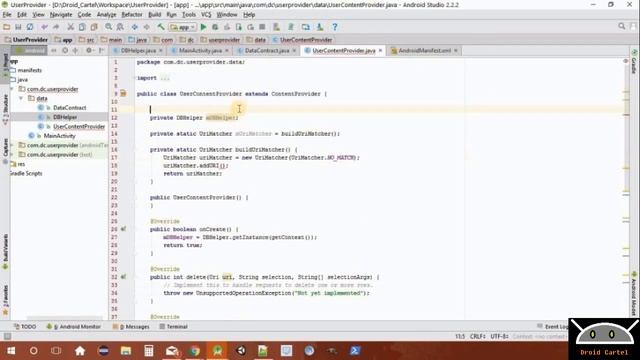This screenshot has width=640, height=360.
Task: Toggle the Gradle tool window strip button
Action: (x=634, y=62)
